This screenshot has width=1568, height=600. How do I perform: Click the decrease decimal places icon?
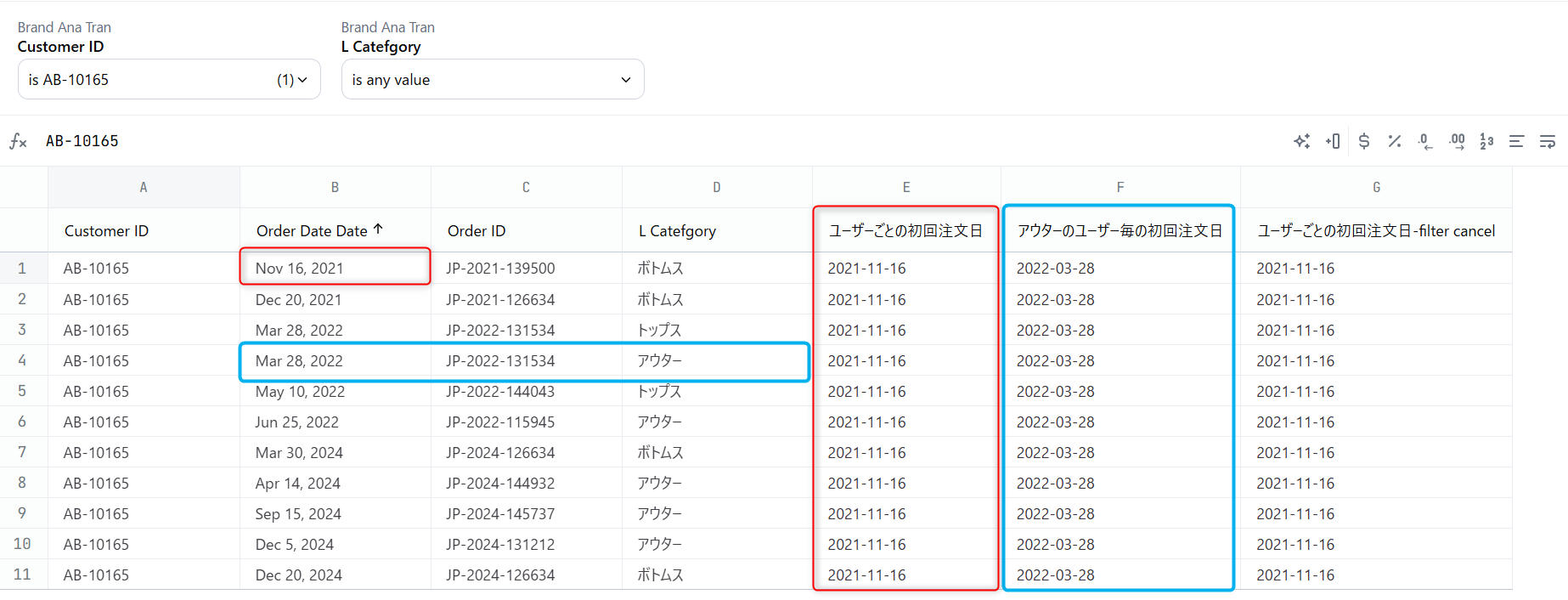1425,141
